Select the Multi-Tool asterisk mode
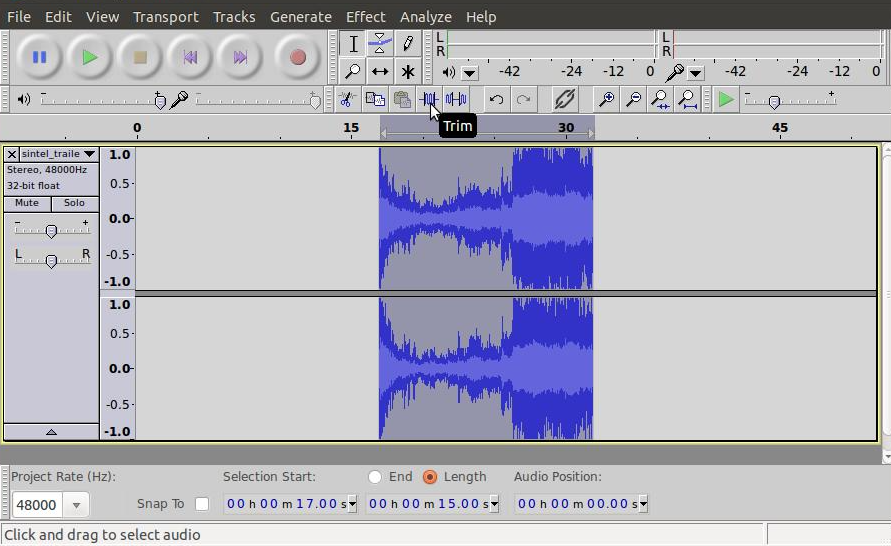 [407, 72]
